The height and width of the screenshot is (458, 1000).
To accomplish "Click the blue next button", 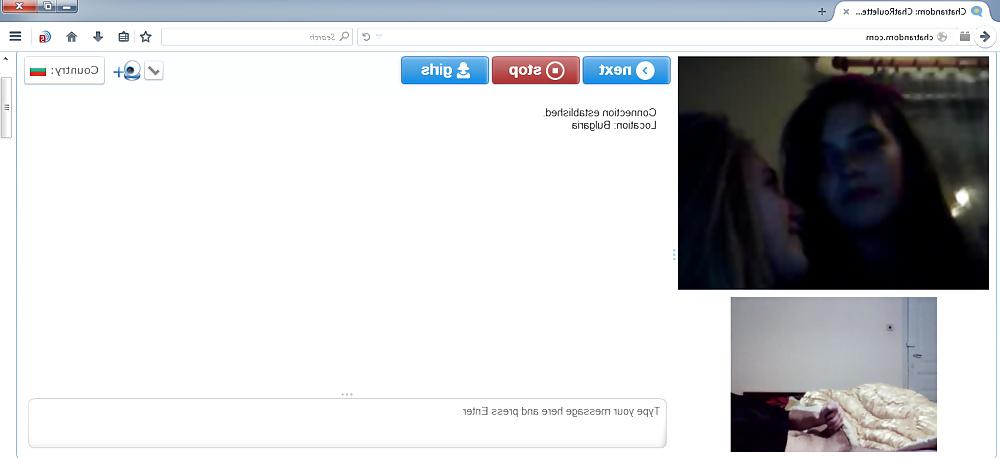I will (626, 70).
